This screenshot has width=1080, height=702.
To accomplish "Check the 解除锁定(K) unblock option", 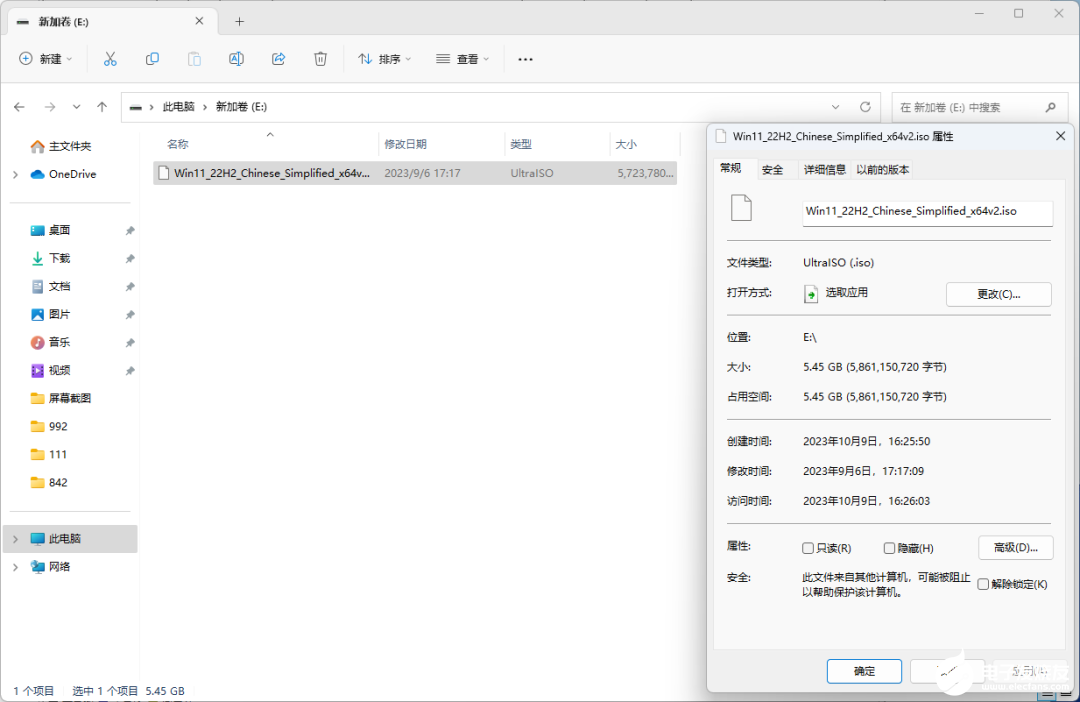I will click(981, 584).
